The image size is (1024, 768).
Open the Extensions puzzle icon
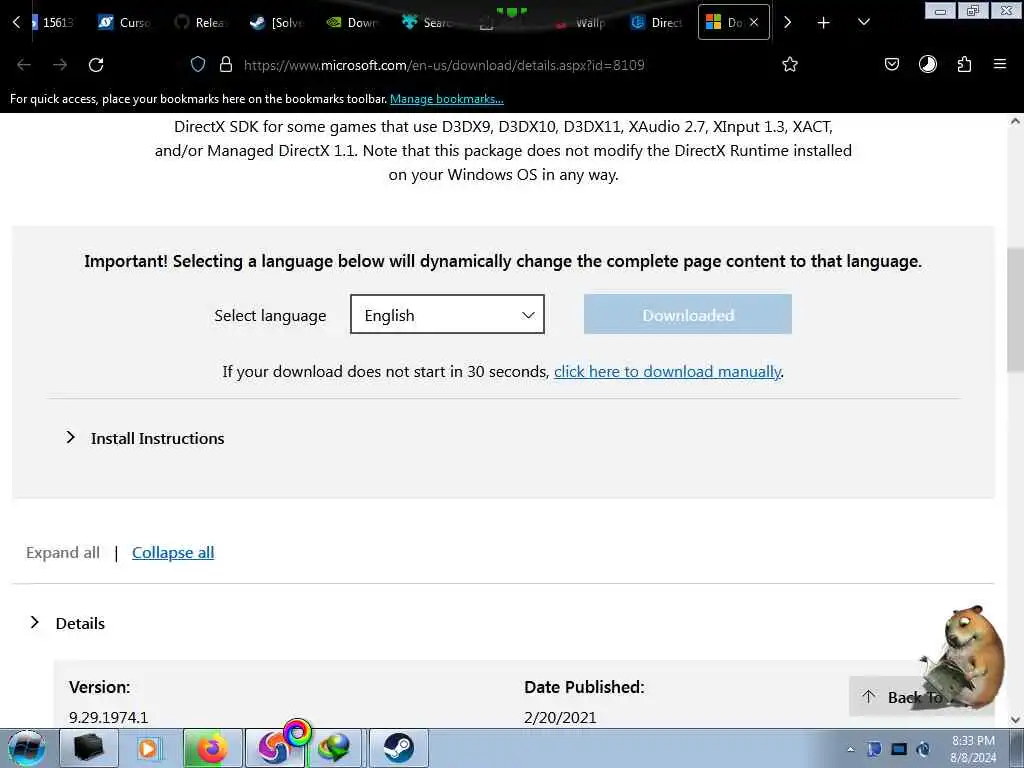[x=964, y=64]
